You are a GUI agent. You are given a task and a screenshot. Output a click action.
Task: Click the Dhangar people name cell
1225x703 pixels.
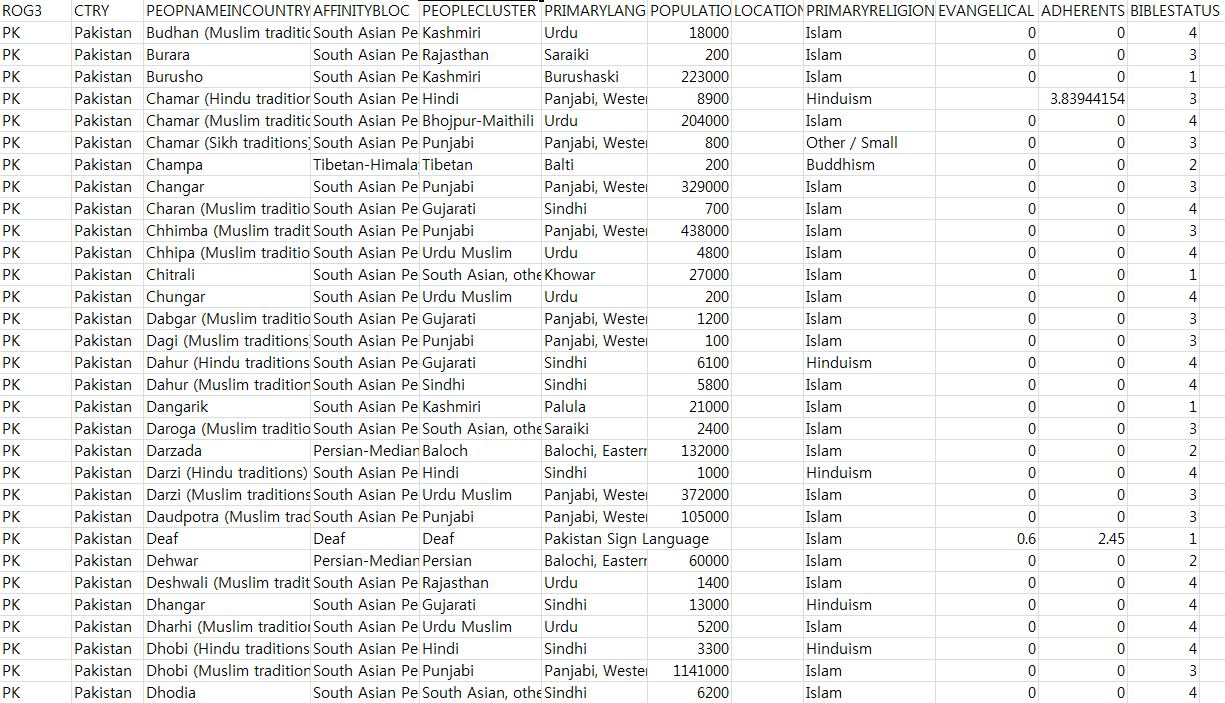coord(227,605)
